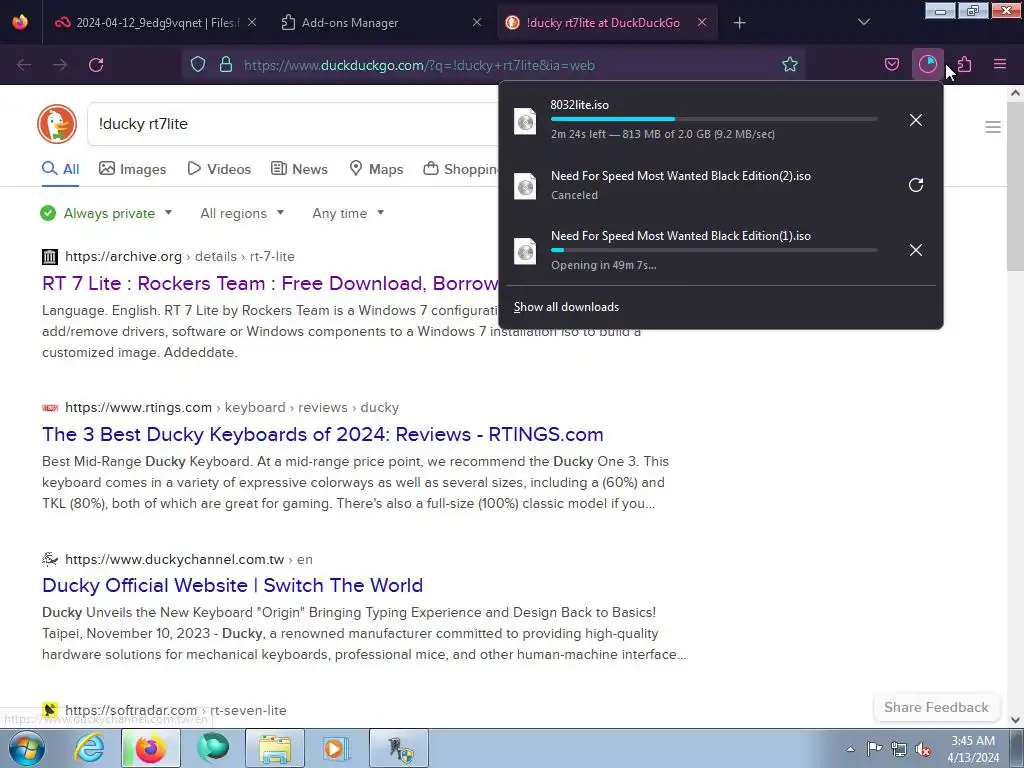Click the Firefox View icon
Screen dimensions: 1024x768
20,22
